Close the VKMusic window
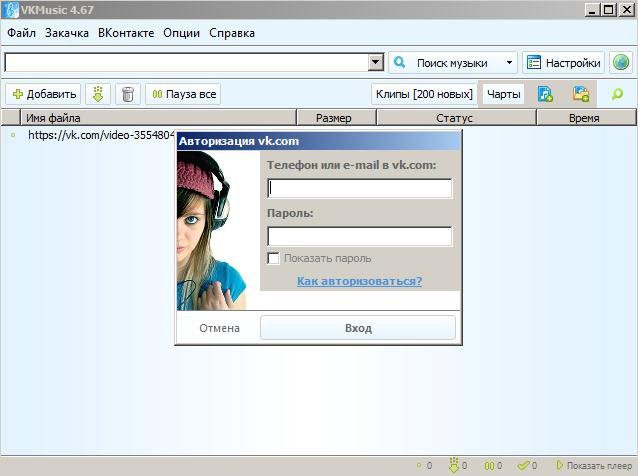Image resolution: width=638 pixels, height=476 pixels. tap(626, 10)
